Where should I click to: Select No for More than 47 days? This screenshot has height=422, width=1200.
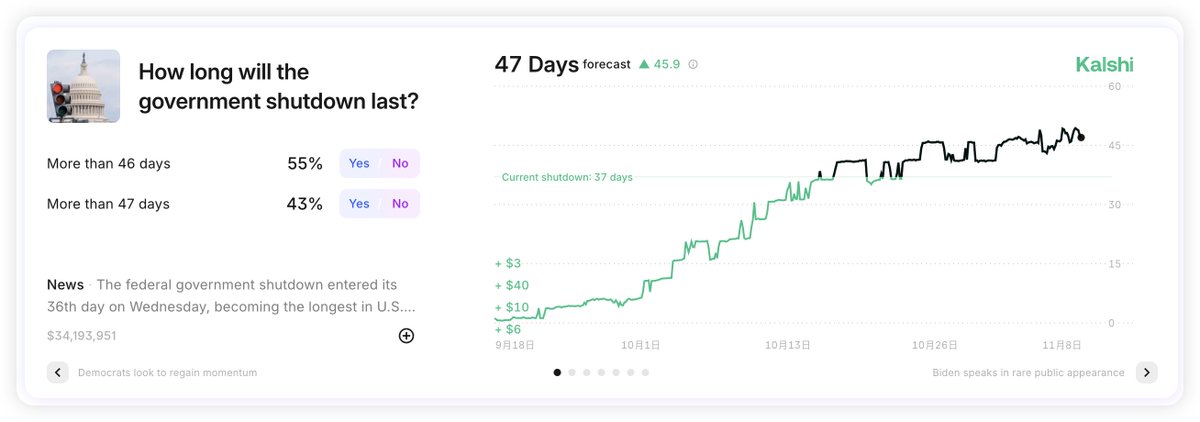pos(400,204)
